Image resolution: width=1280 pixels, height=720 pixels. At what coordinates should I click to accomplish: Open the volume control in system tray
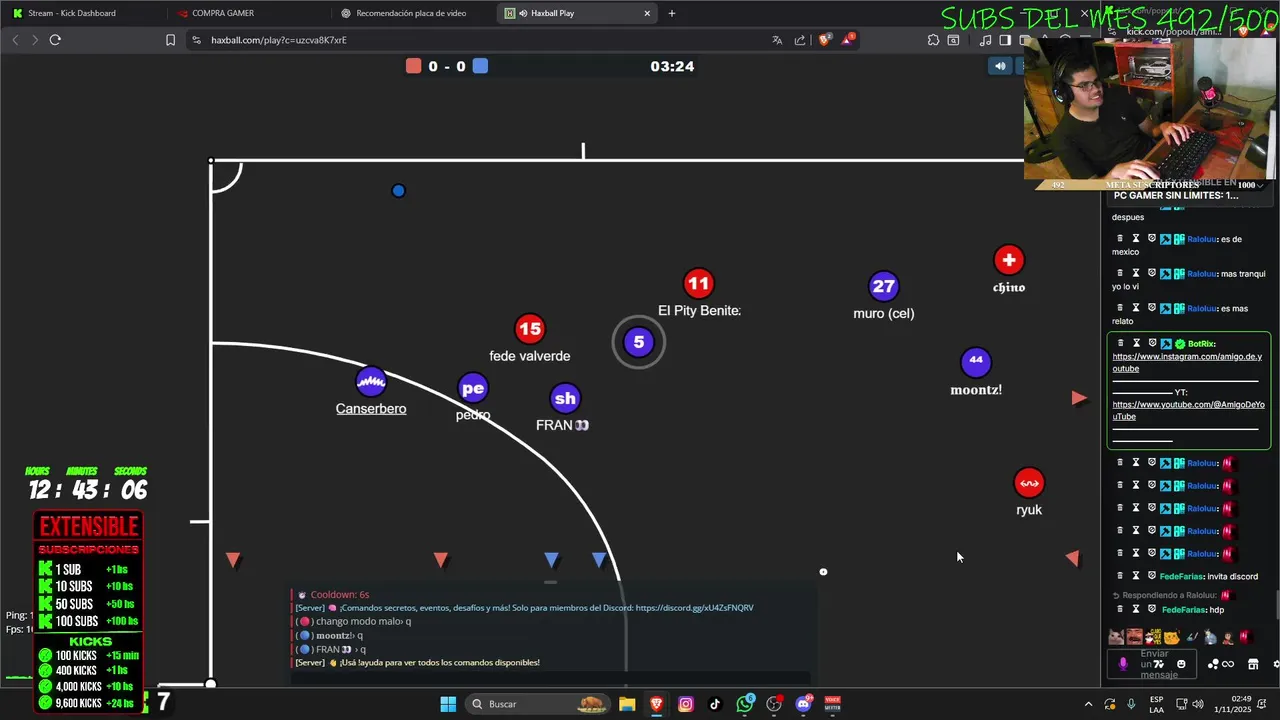click(1198, 704)
